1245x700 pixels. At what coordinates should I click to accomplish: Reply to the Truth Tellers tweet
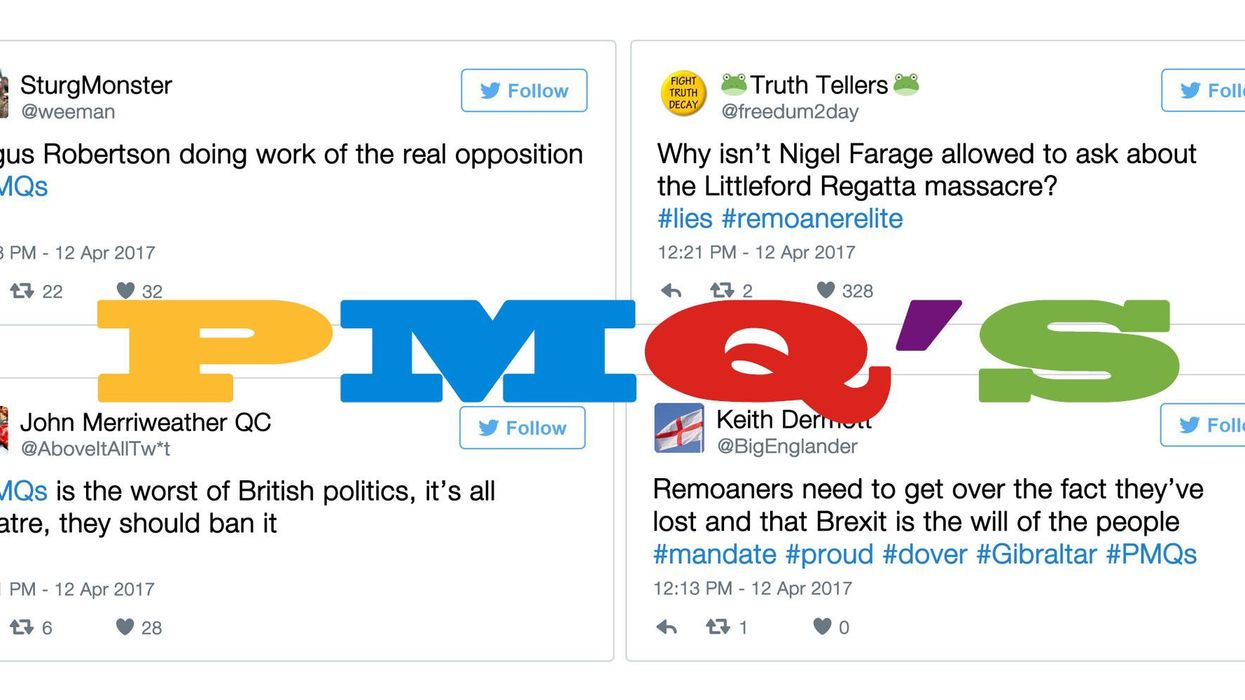[671, 291]
